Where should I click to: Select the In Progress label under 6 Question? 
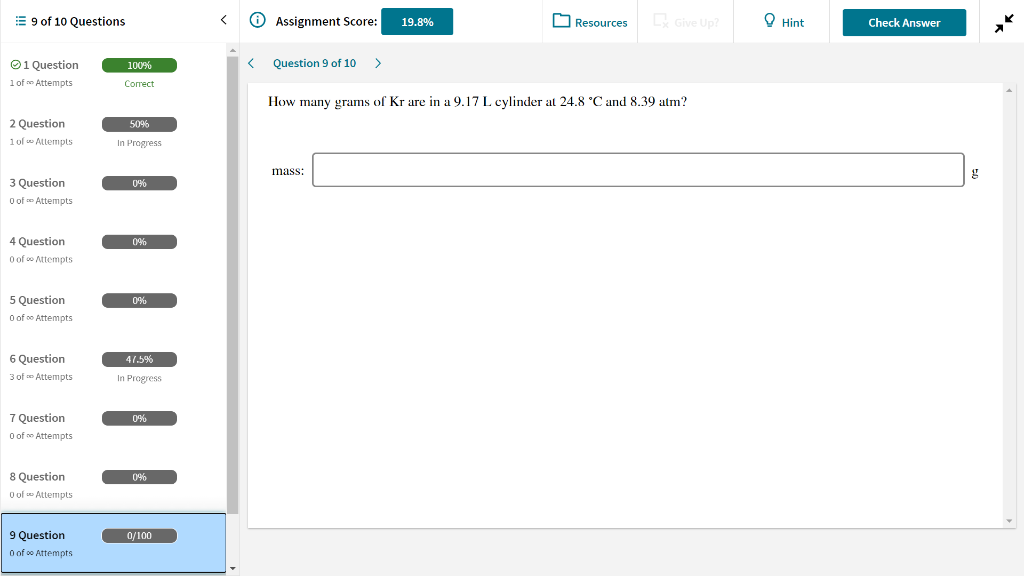(139, 378)
